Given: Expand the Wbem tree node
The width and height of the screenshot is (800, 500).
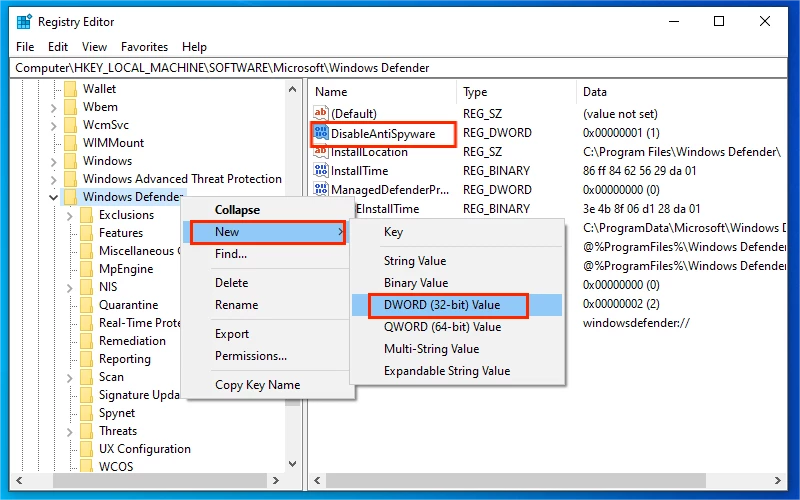Looking at the screenshot, I should pos(54,107).
